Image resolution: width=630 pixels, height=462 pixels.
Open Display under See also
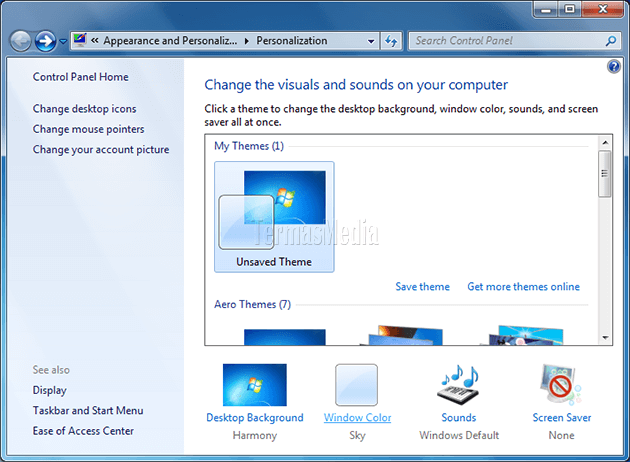pyautogui.click(x=50, y=390)
